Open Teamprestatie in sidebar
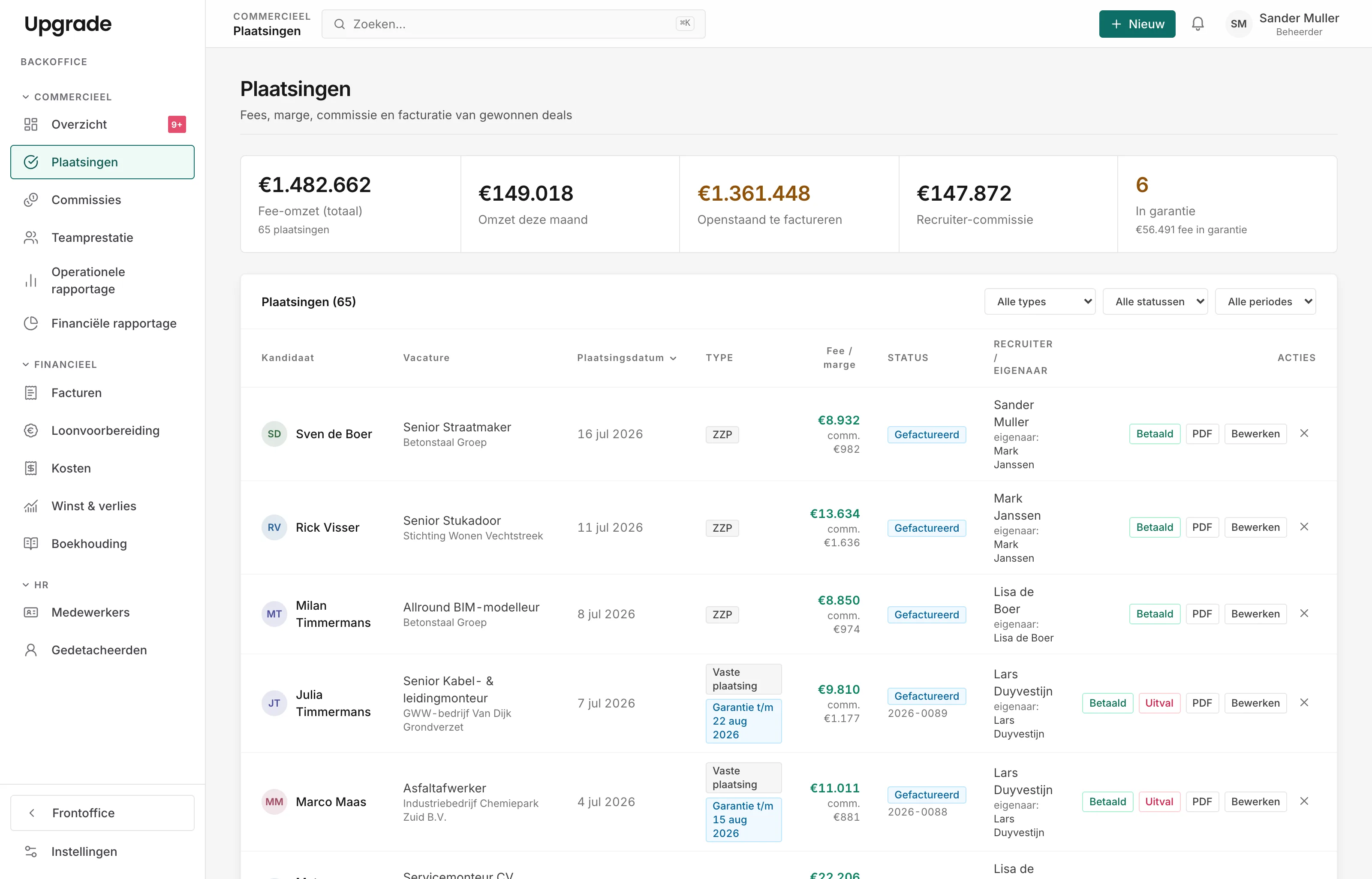The image size is (1372, 879). pos(102,238)
